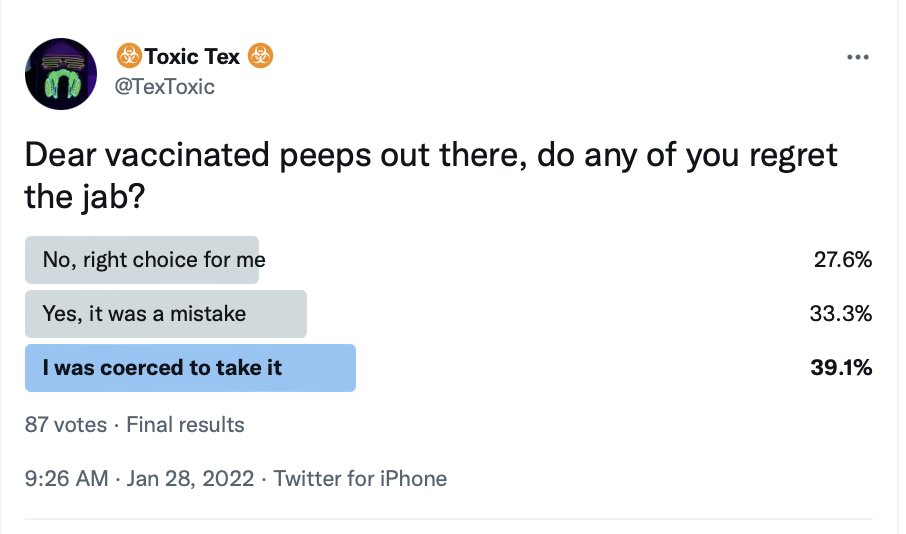Click the 33.3% result percentage
906x534 pixels.
(x=841, y=314)
